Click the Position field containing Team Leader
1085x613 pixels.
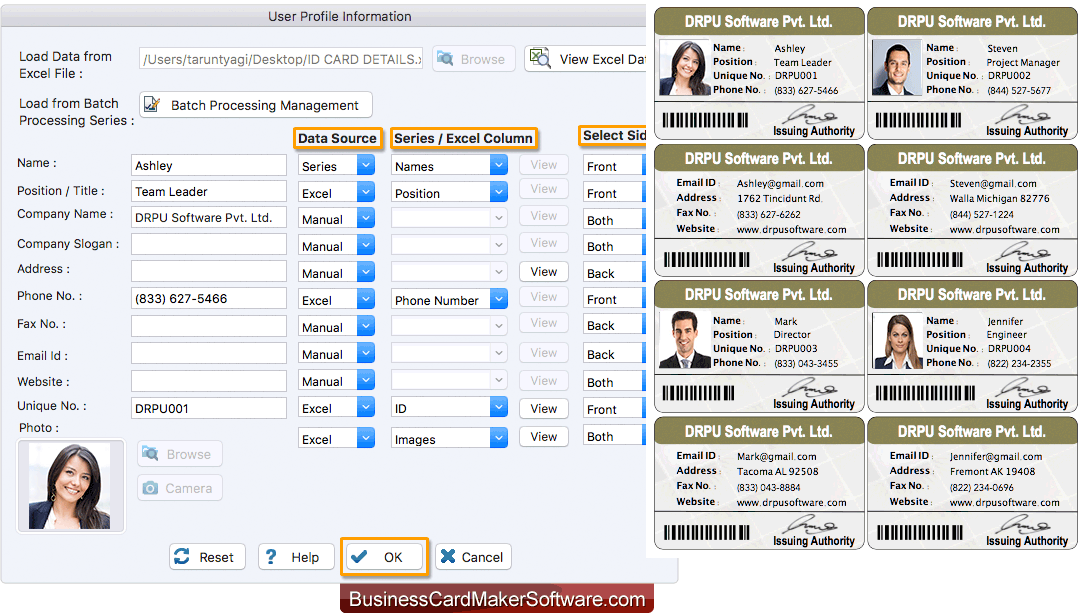pyautogui.click(x=208, y=192)
